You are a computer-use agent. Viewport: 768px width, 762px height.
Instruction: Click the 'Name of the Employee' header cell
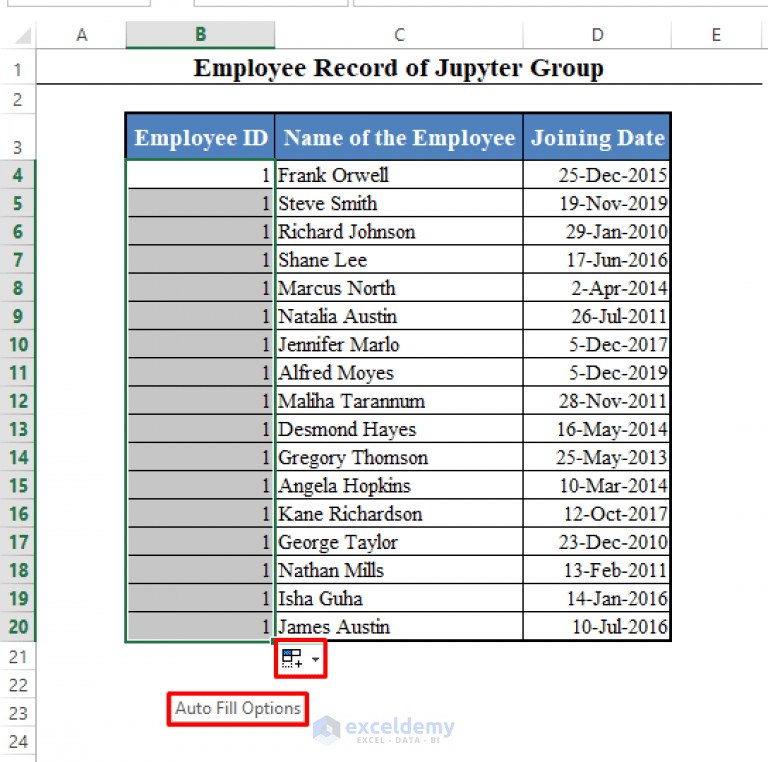point(399,137)
